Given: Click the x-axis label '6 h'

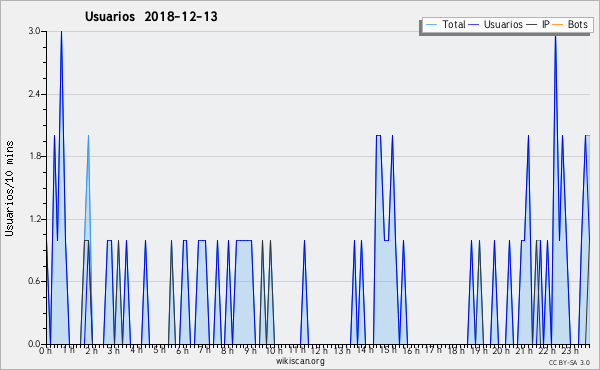Looking at the screenshot, I should [183, 350].
